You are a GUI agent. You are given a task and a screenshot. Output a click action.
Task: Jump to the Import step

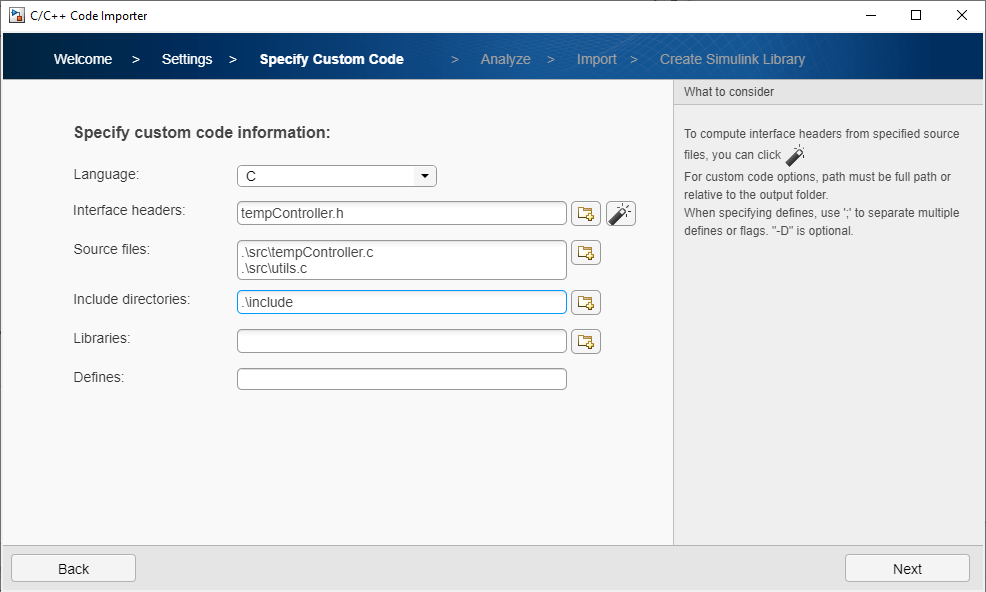click(596, 59)
